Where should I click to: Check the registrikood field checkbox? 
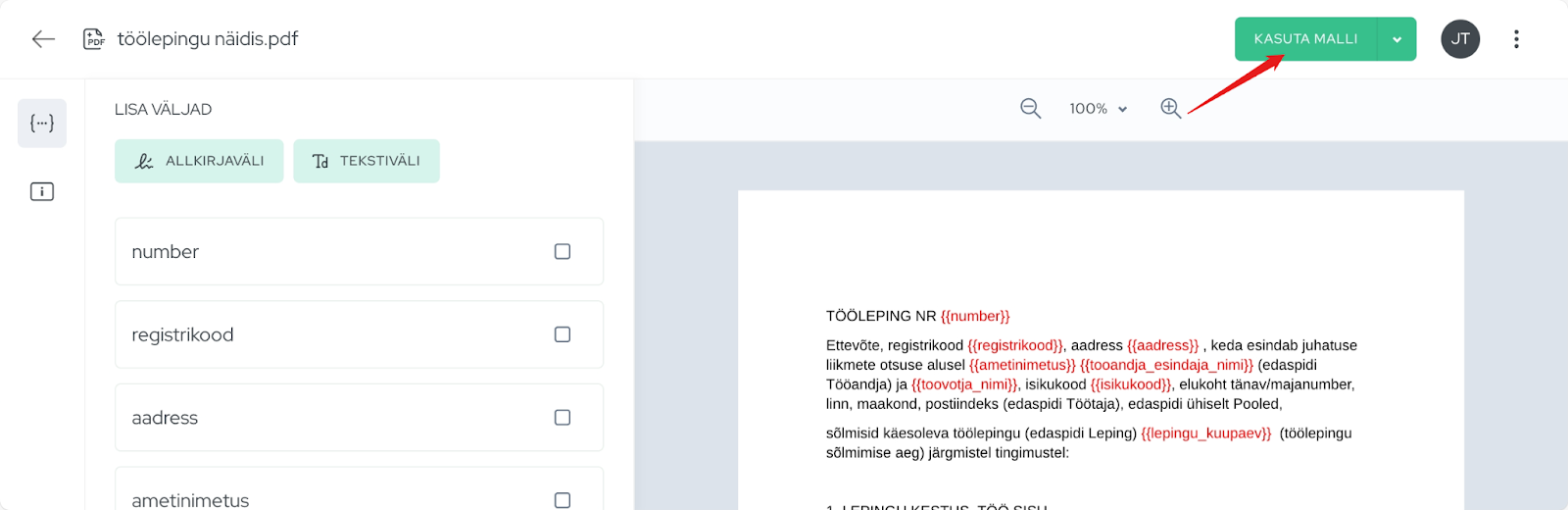coord(563,334)
